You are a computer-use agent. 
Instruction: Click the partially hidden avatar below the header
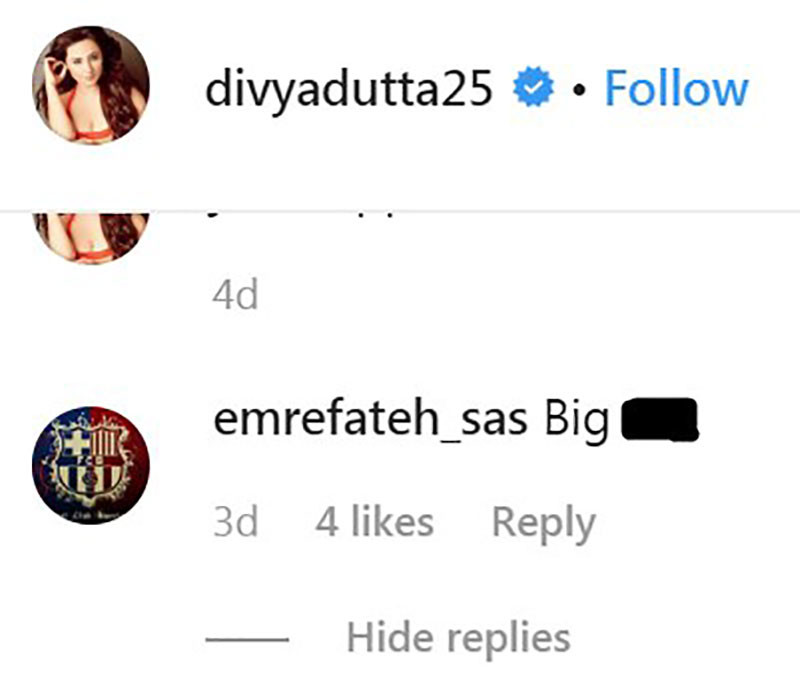coord(91,238)
